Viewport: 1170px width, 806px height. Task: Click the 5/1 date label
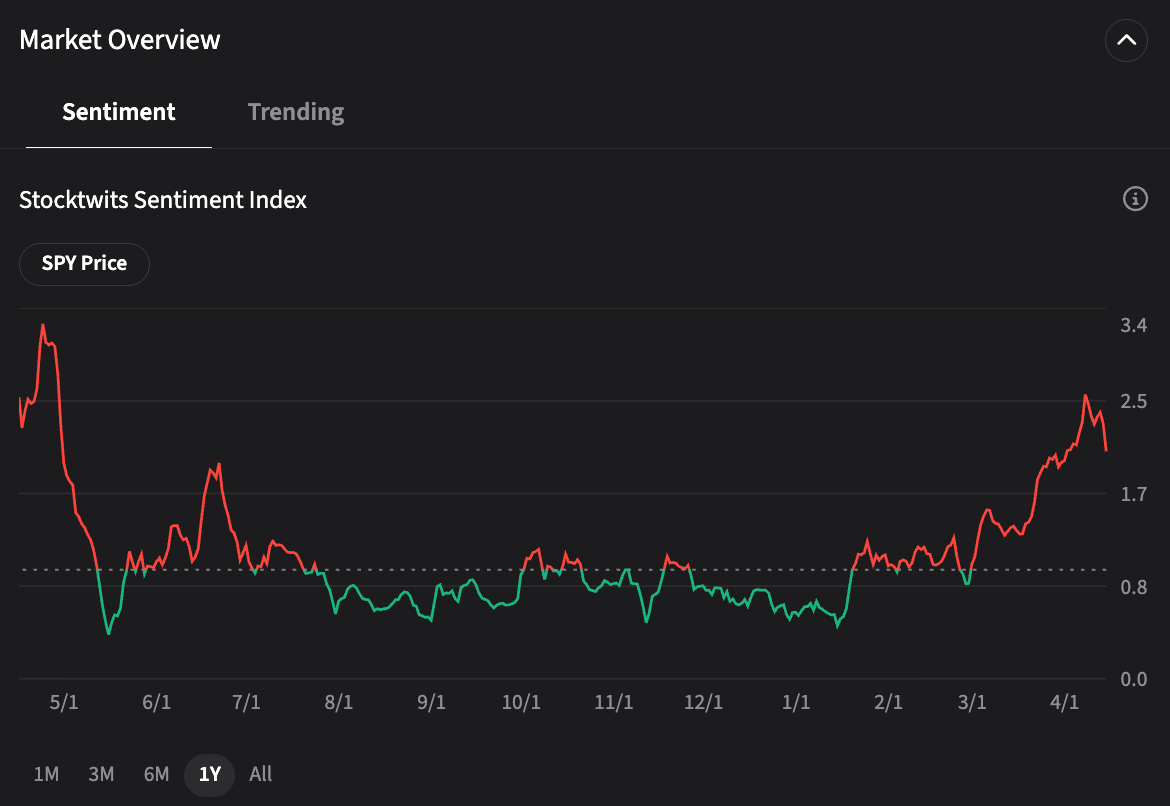point(64,702)
